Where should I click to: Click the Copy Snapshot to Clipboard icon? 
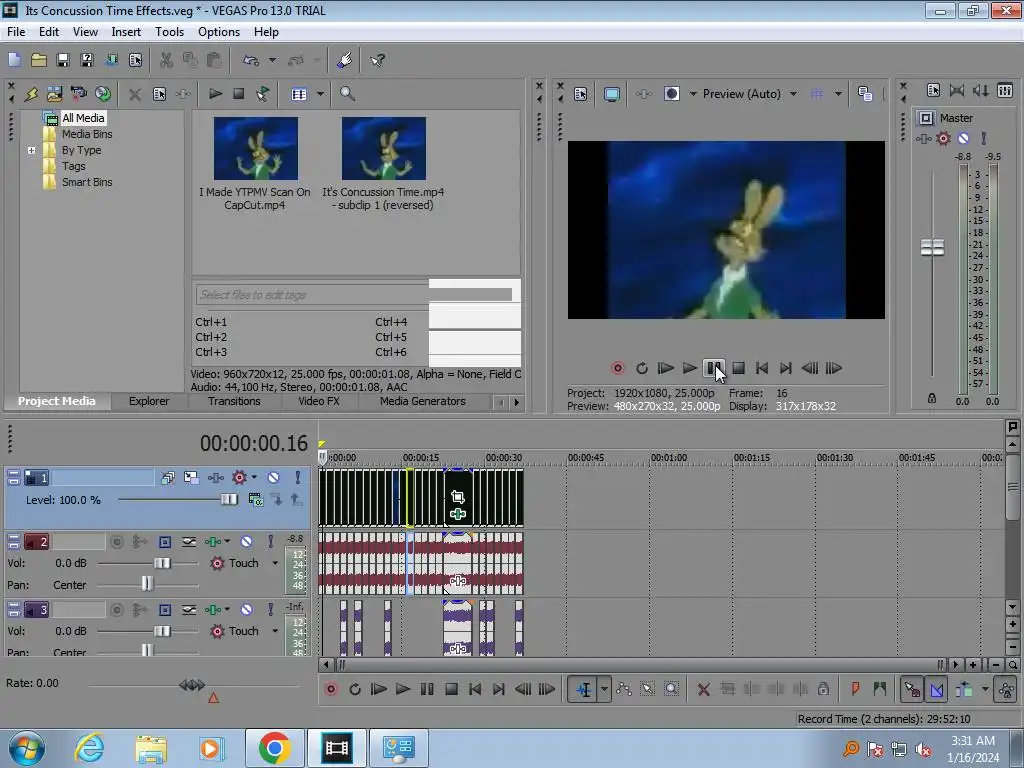click(x=865, y=94)
